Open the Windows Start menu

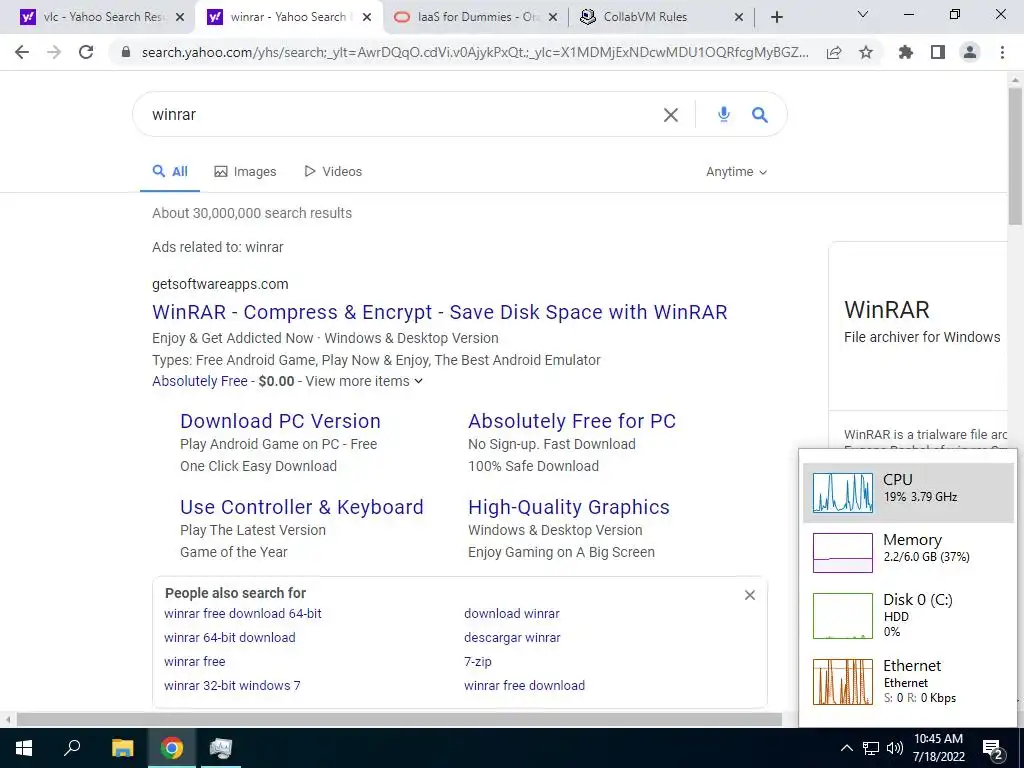(x=24, y=748)
